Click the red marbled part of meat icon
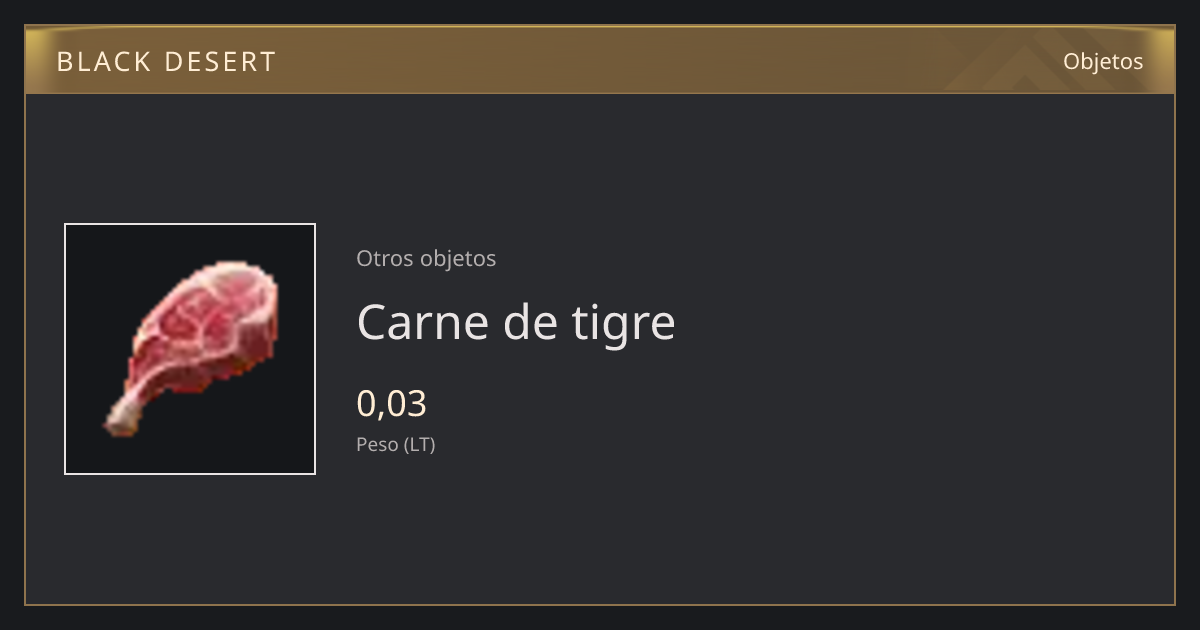1200x630 pixels. (205, 325)
